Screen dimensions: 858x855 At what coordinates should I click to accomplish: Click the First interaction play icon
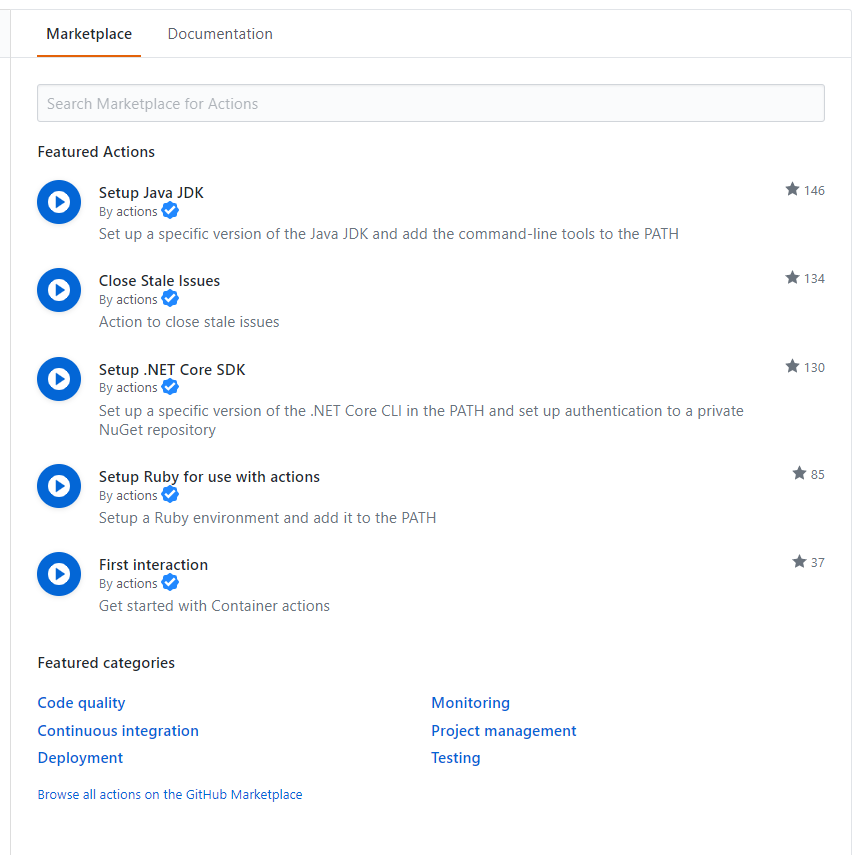59,574
